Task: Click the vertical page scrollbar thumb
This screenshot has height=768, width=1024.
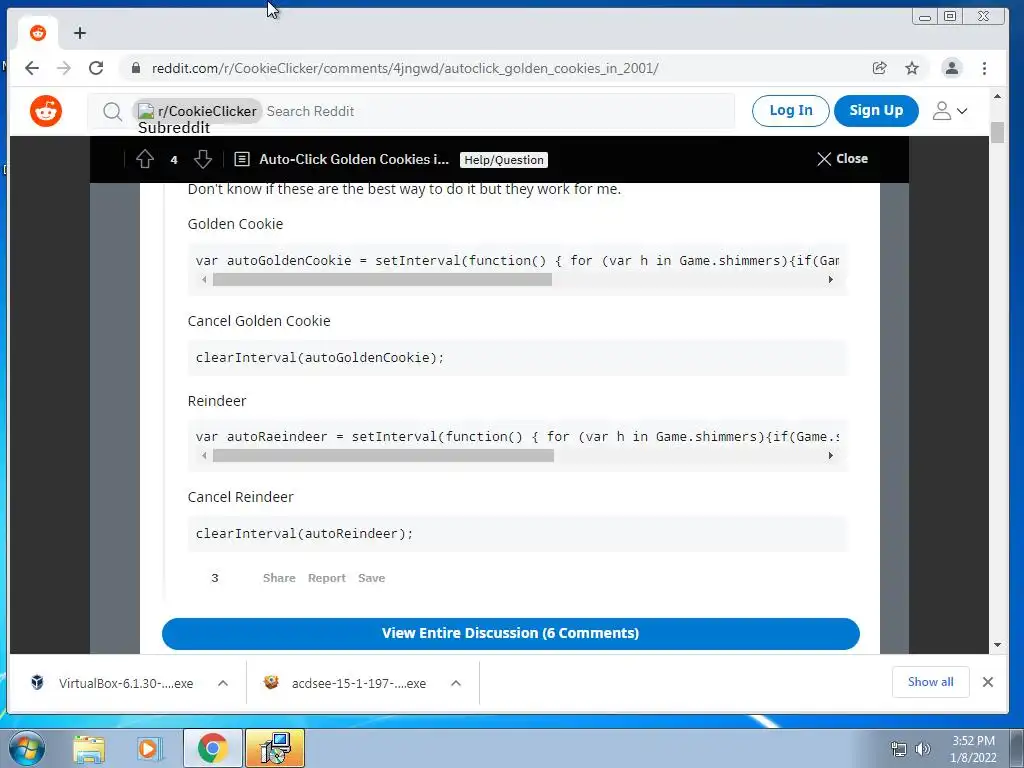Action: pos(997,132)
